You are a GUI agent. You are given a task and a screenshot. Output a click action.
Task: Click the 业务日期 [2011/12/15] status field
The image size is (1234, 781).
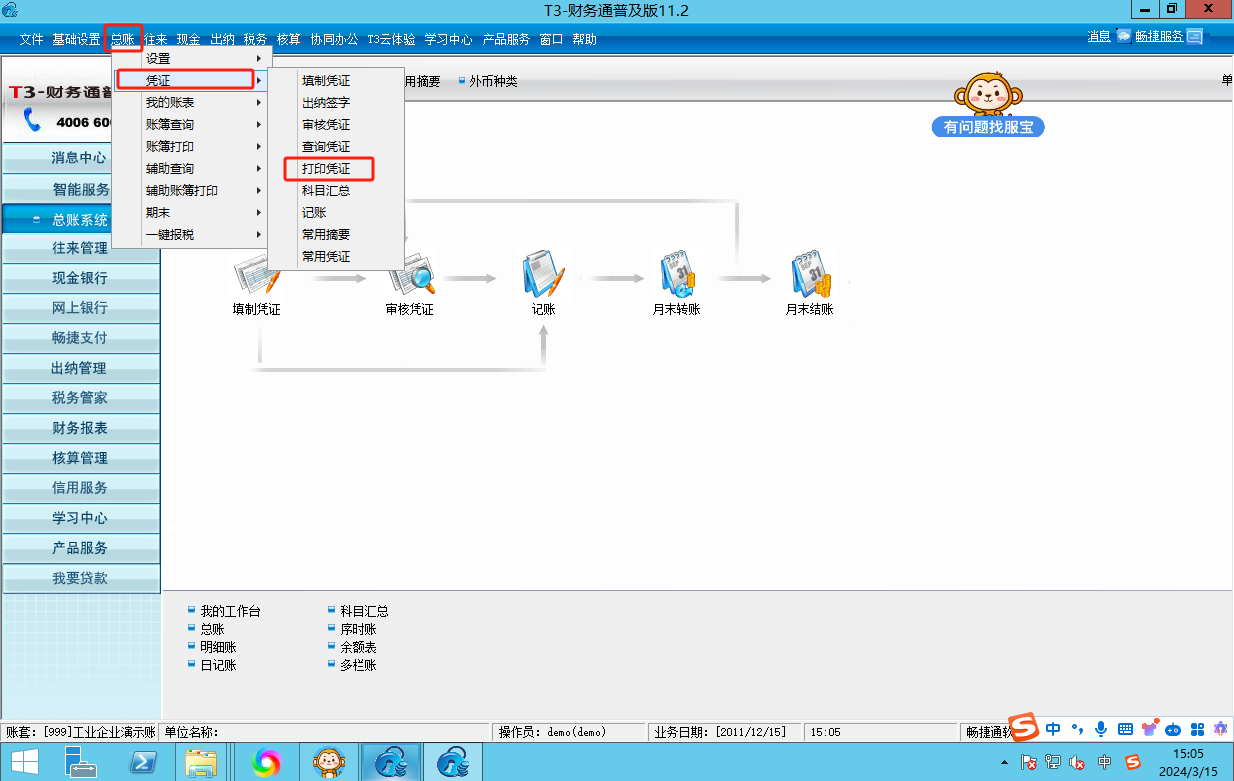[722, 732]
